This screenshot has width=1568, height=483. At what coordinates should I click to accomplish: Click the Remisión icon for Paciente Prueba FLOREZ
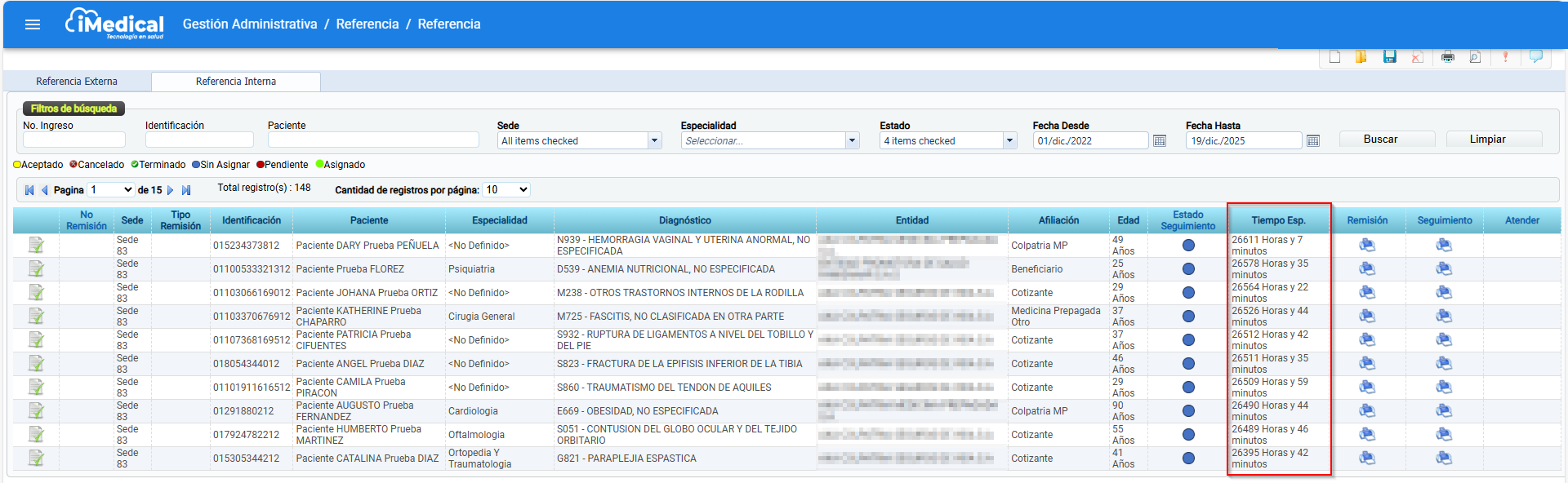pyautogui.click(x=1367, y=269)
